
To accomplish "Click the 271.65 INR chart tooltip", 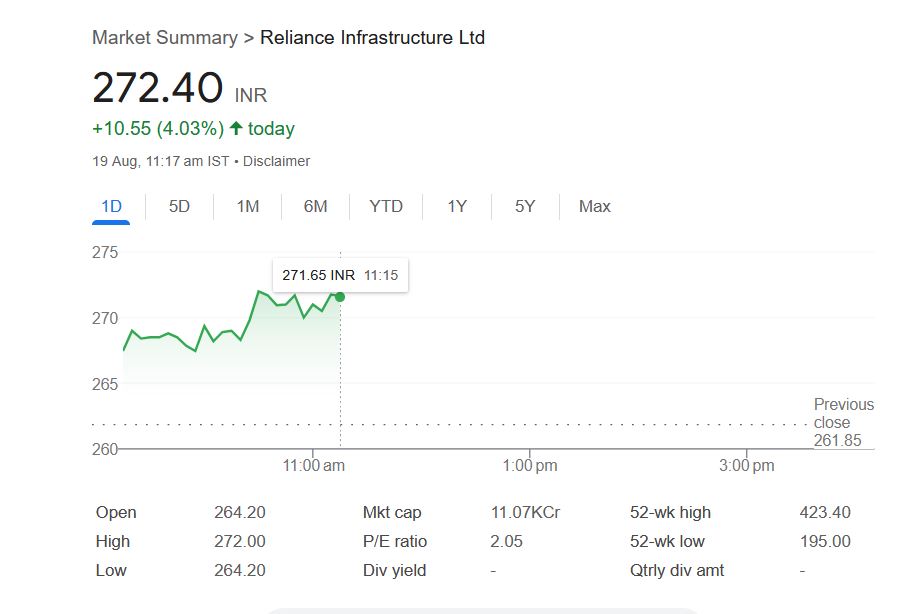I will coord(340,275).
